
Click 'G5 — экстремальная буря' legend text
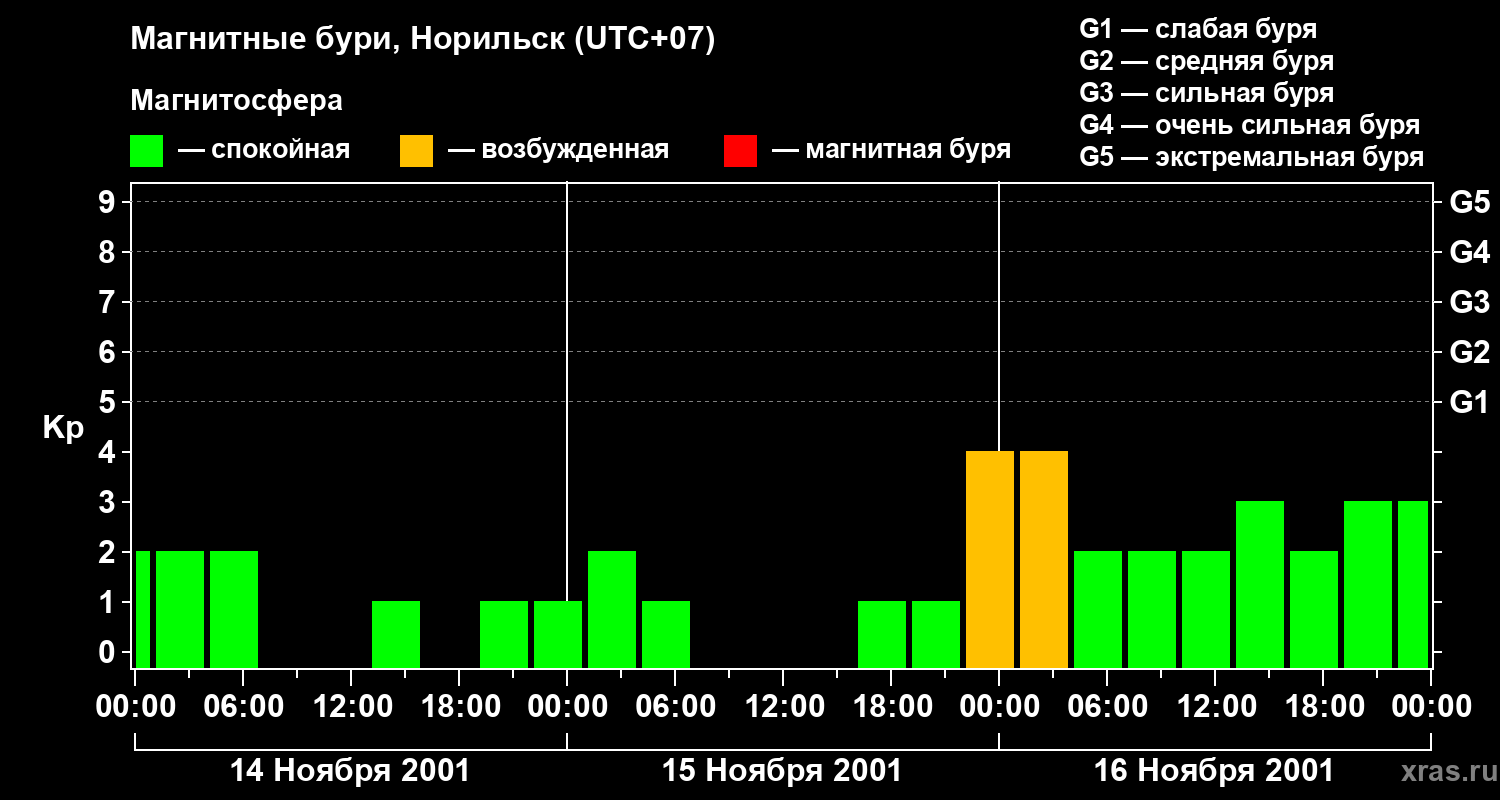(1251, 158)
